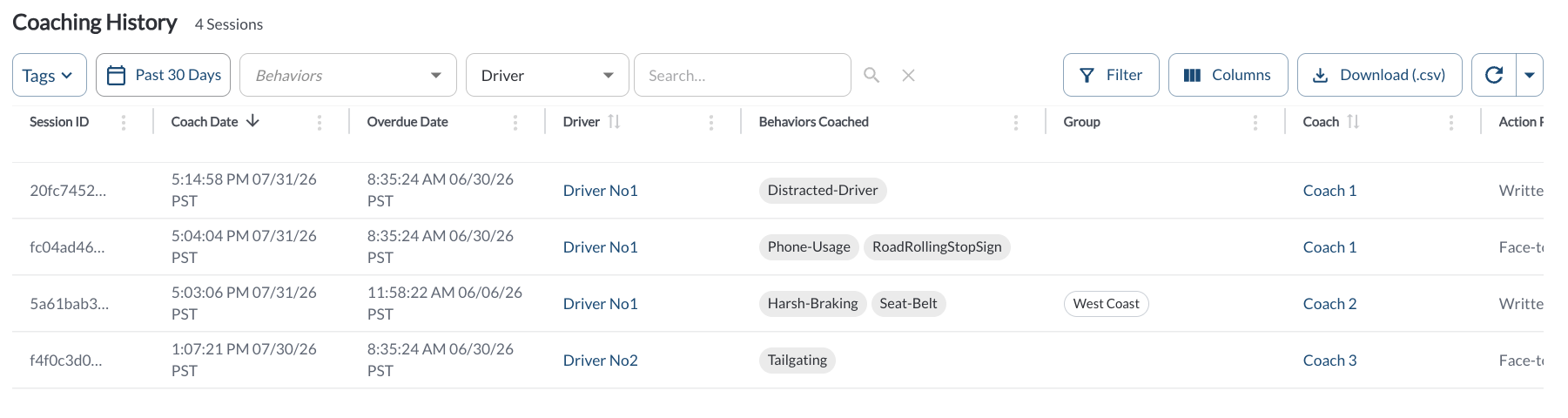This screenshot has width=1568, height=418.
Task: Click the download arrow icon
Action: tap(1320, 76)
